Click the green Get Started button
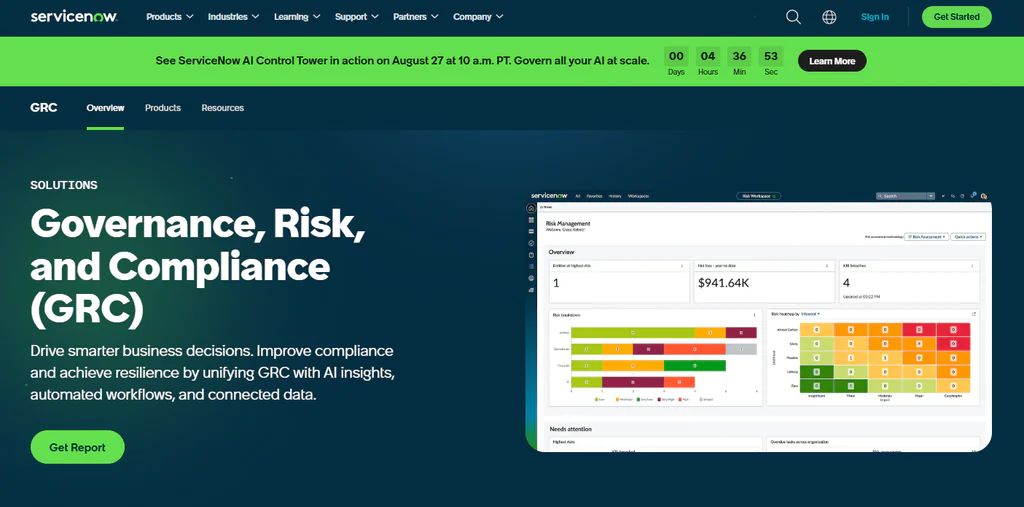The width and height of the screenshot is (1024, 507). click(957, 17)
